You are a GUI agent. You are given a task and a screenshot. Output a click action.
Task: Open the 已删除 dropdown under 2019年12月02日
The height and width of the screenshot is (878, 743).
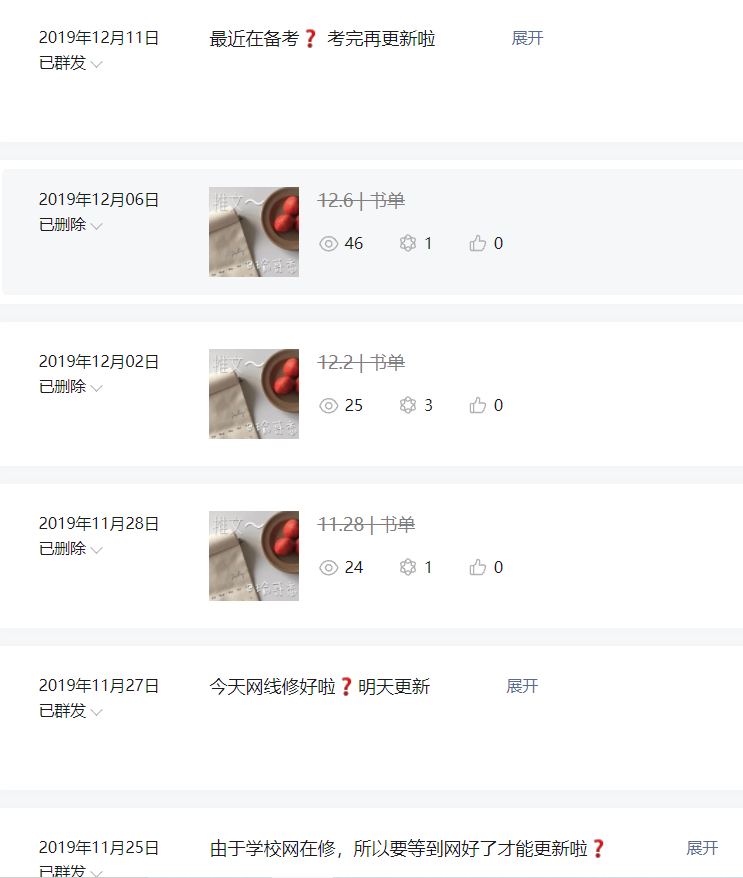pyautogui.click(x=71, y=387)
